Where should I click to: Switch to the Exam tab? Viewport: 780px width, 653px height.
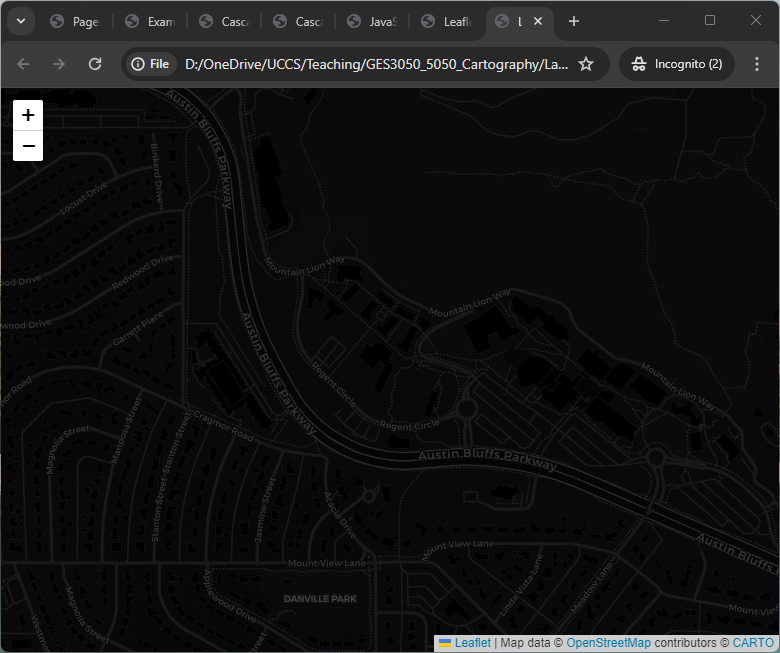click(x=151, y=21)
